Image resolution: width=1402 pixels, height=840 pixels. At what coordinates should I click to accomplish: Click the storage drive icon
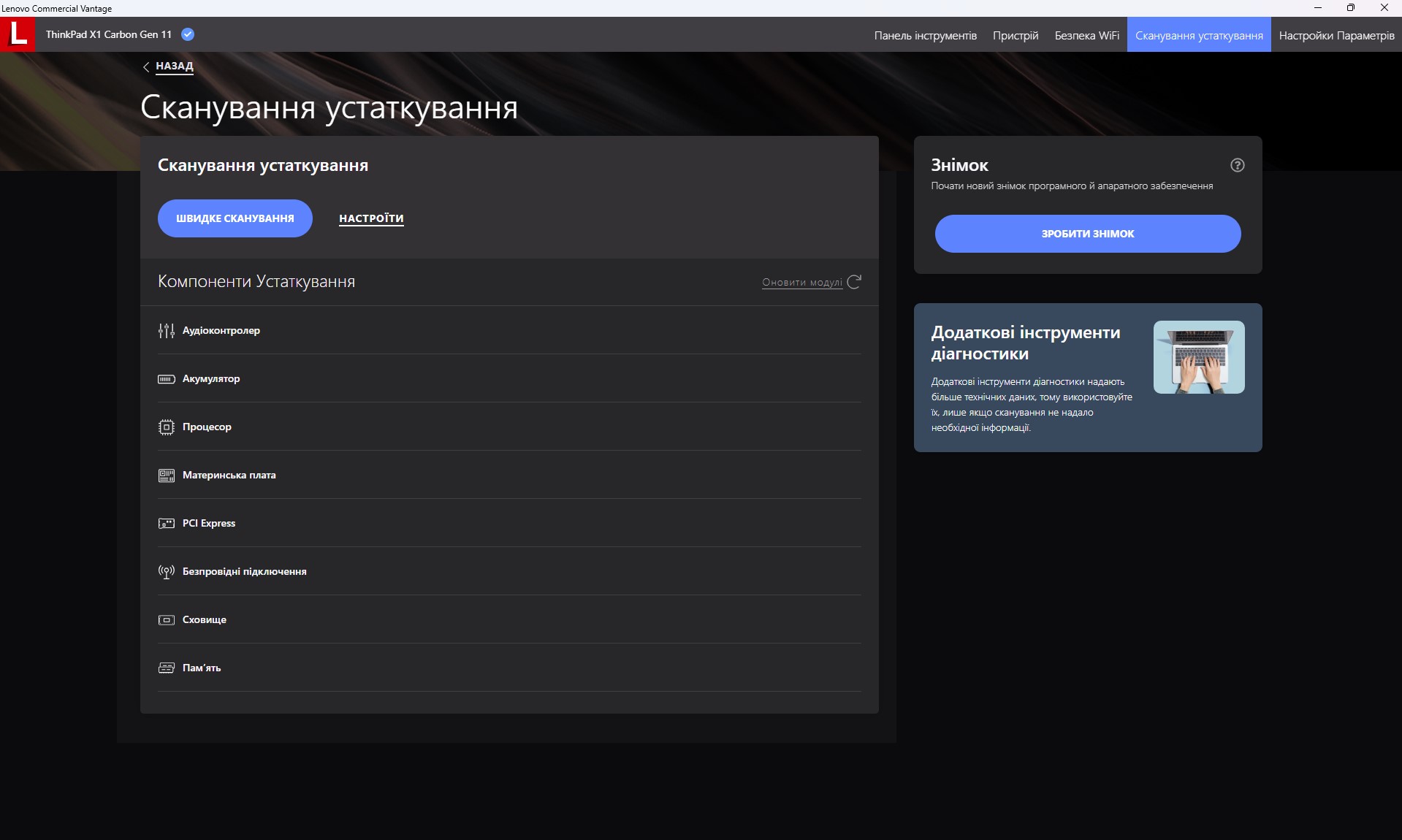point(166,620)
